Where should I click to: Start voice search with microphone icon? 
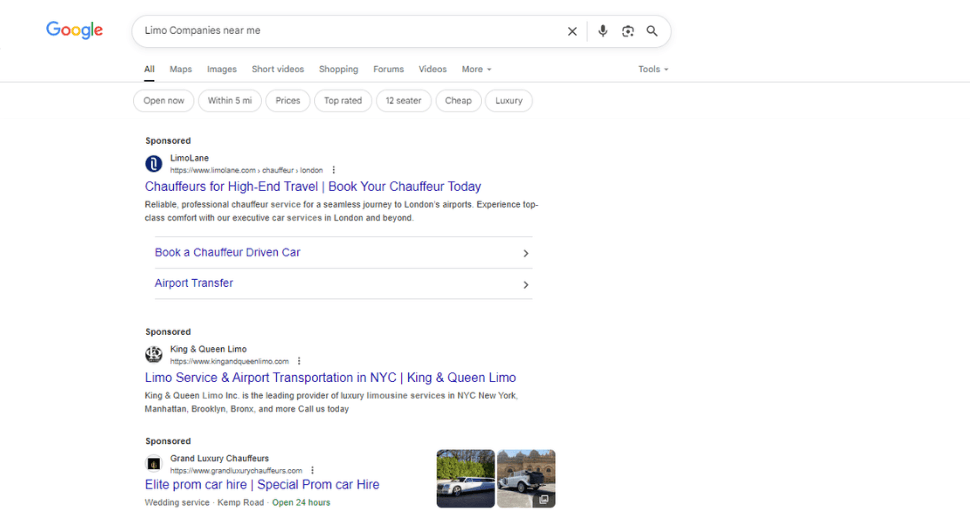point(603,31)
